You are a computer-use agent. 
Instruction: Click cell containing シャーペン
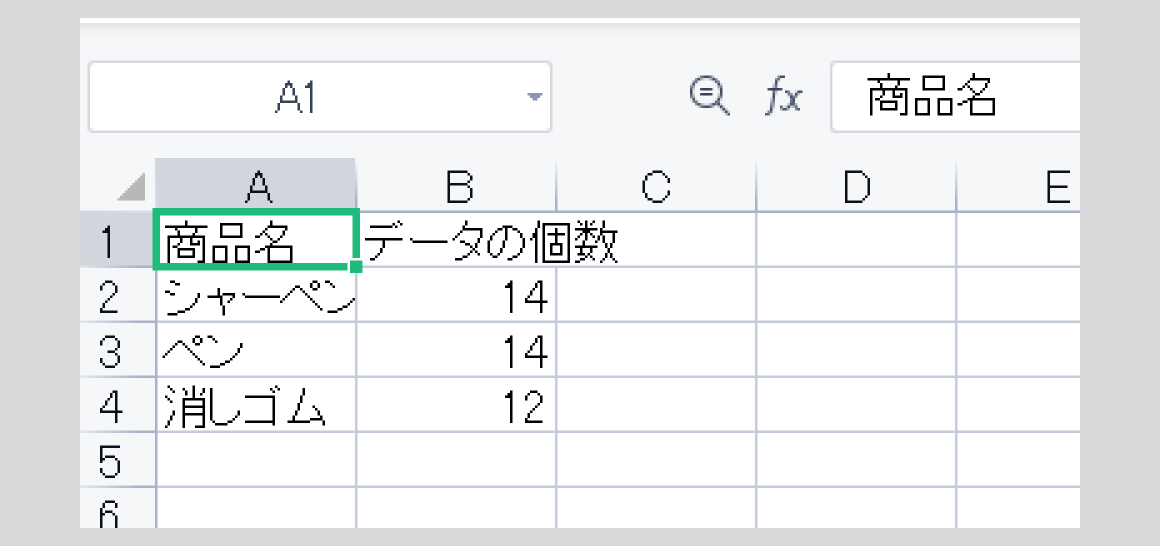coord(256,294)
